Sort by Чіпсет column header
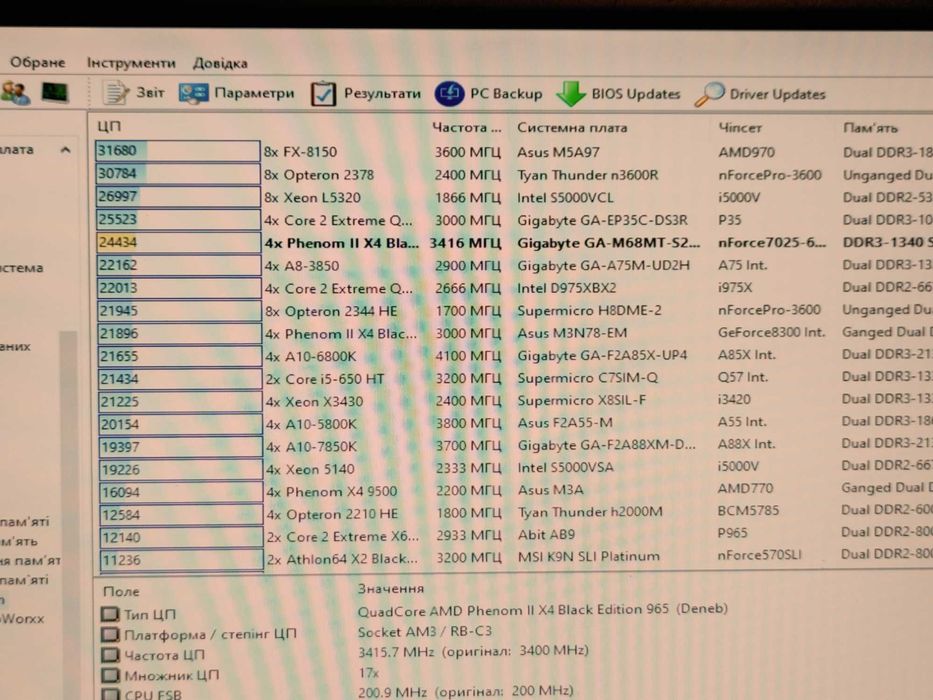This screenshot has height=700, width=933. tap(740, 128)
